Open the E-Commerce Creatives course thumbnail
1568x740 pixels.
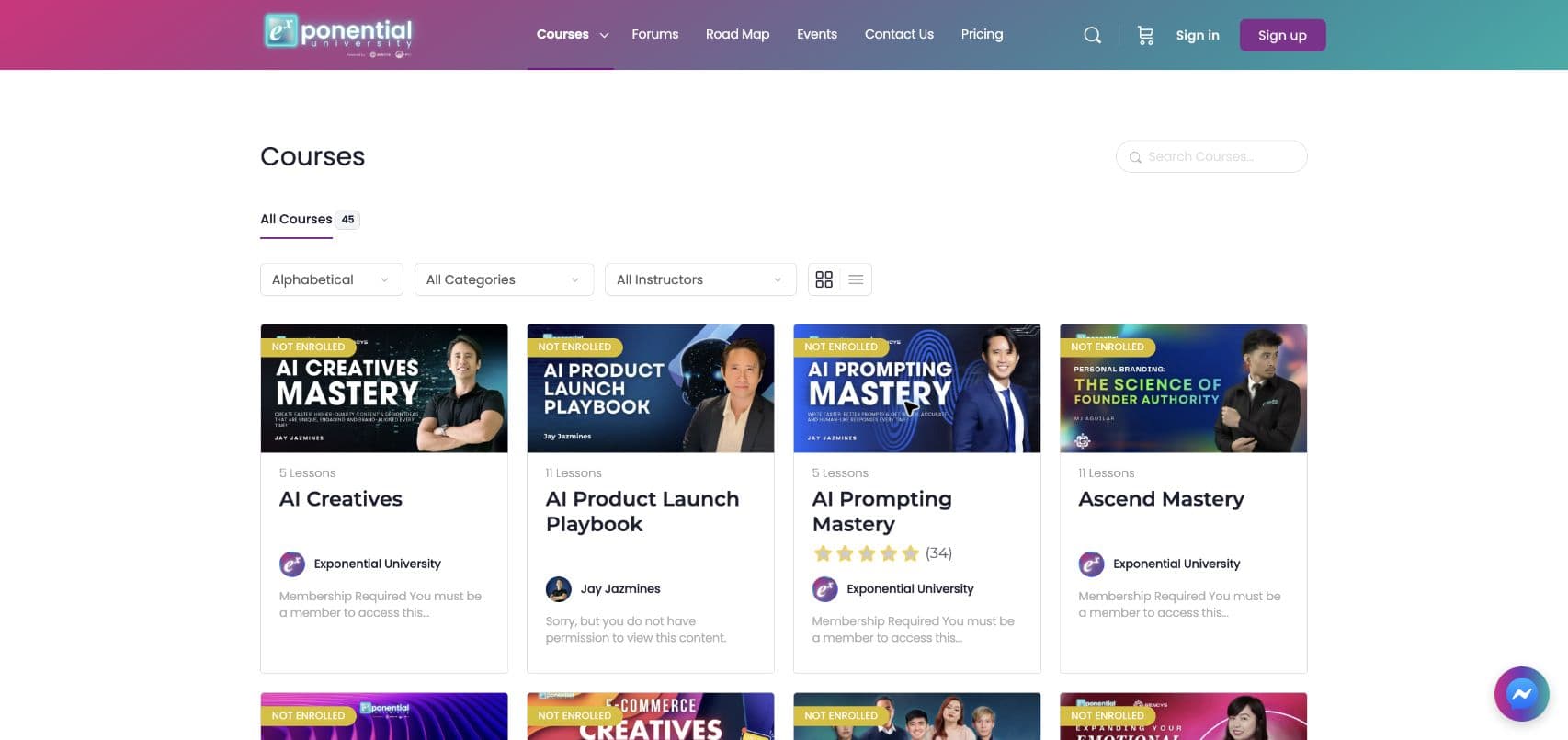(651, 716)
